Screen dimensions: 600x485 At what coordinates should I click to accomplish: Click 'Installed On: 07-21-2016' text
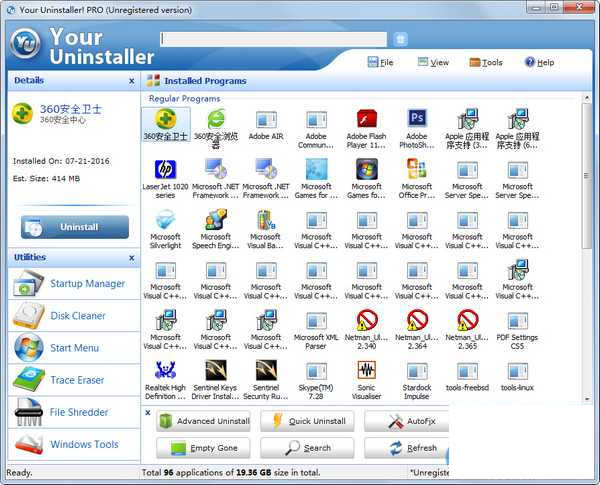61,161
